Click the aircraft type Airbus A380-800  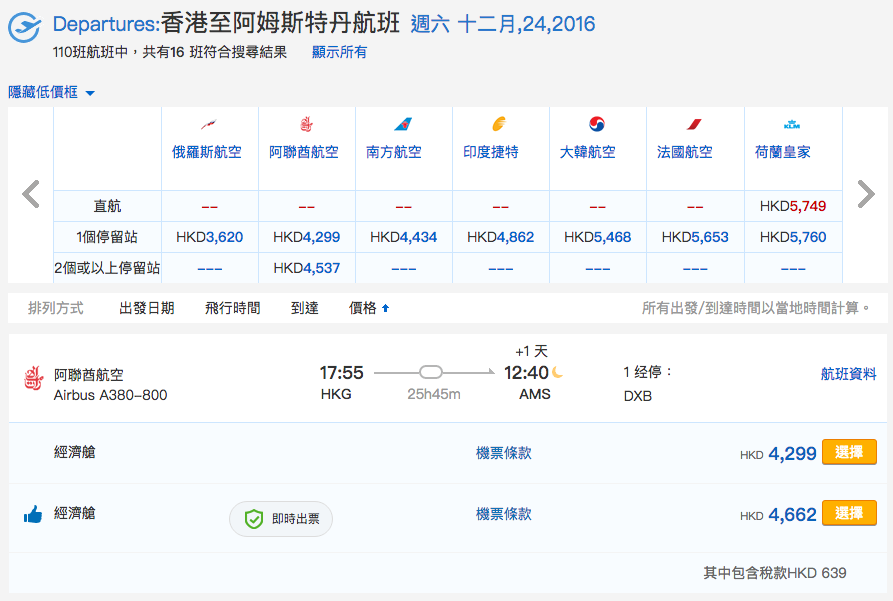(110, 395)
